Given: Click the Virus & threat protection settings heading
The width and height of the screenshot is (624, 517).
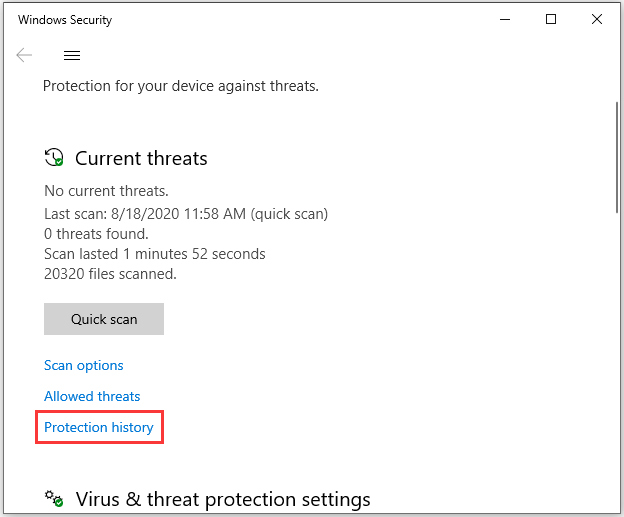Looking at the screenshot, I should pyautogui.click(x=223, y=499).
